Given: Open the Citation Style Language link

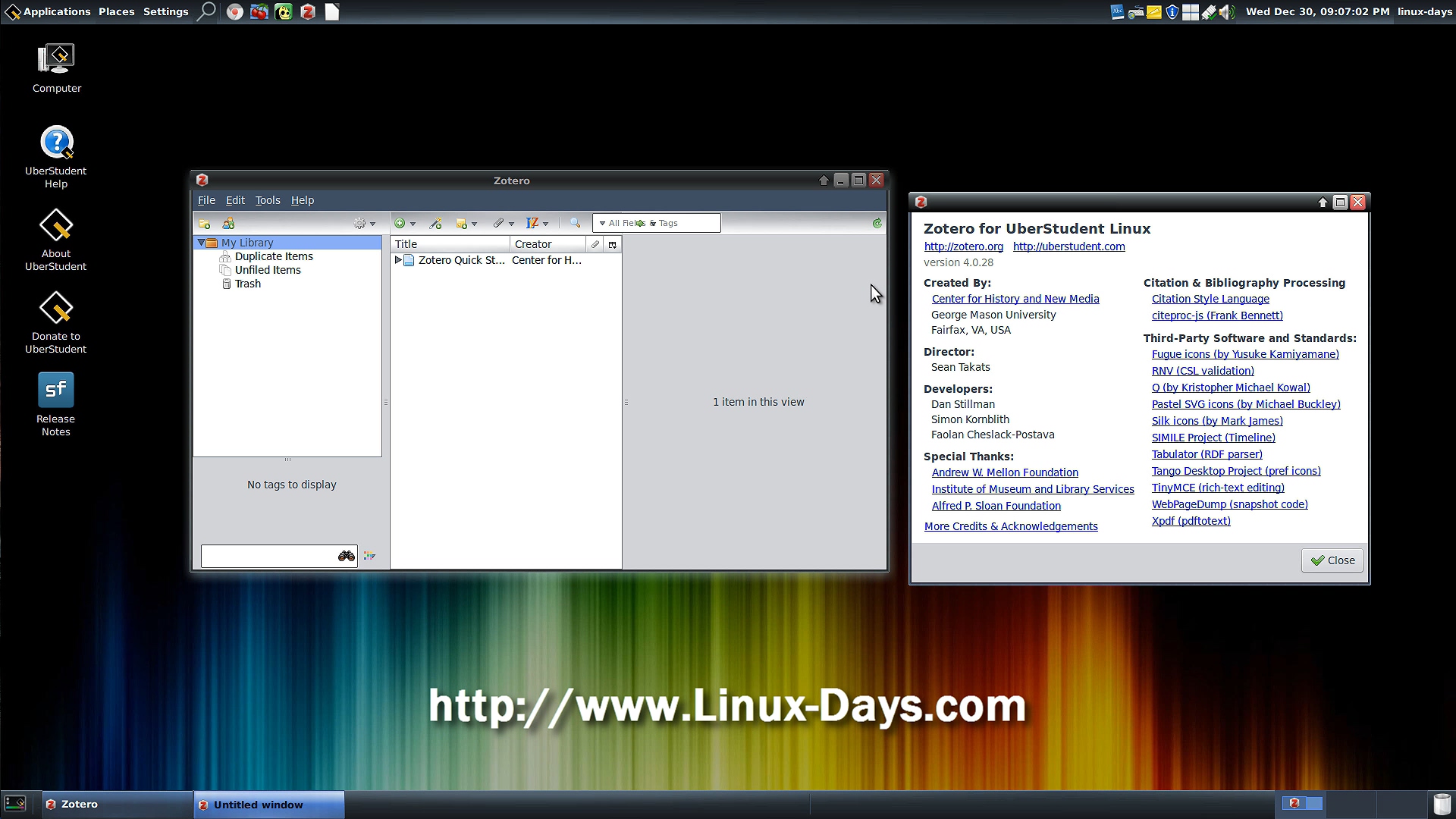Looking at the screenshot, I should click(1210, 299).
